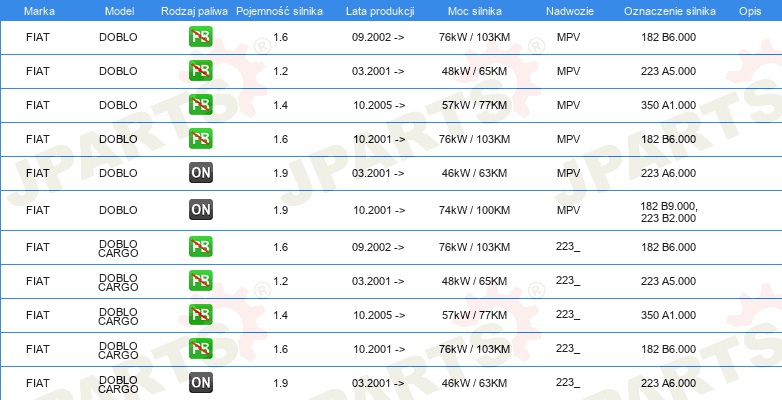Screen dimensions: 782x400
Task: Click 223 A5.000 in the DOBLO MPV row
Action: pos(668,71)
